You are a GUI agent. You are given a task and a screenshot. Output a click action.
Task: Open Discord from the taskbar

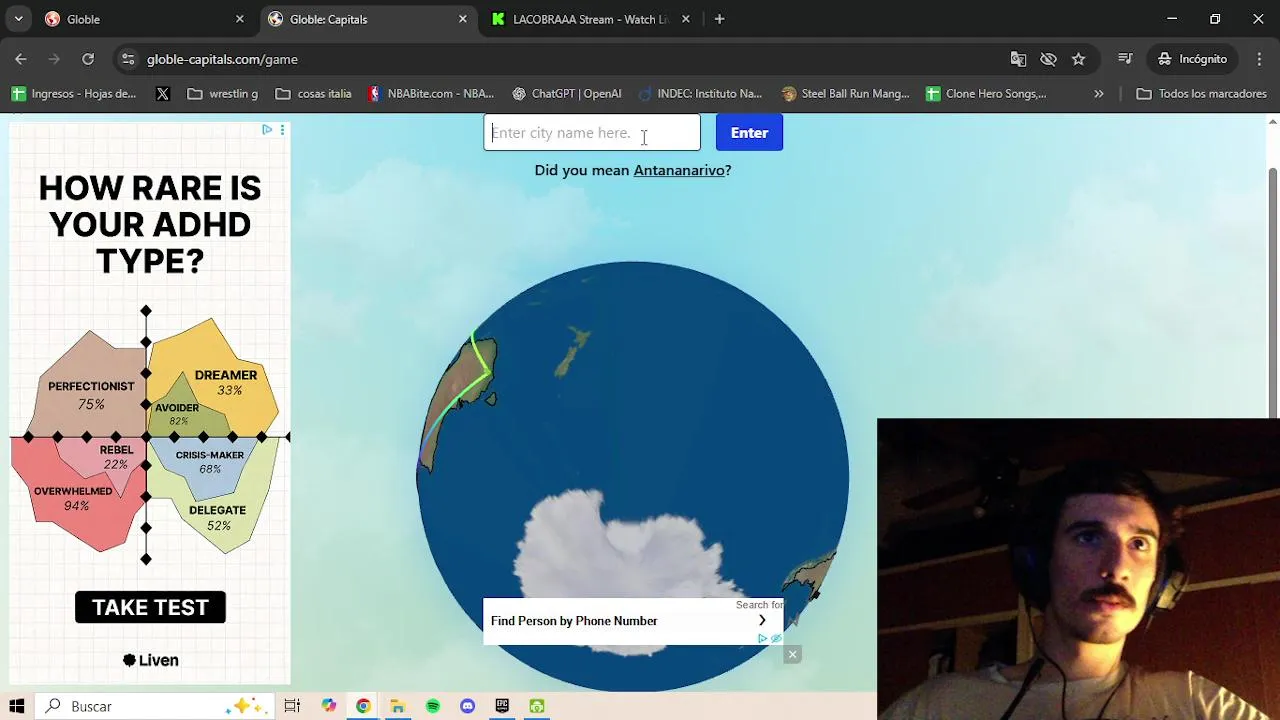pyautogui.click(x=467, y=706)
